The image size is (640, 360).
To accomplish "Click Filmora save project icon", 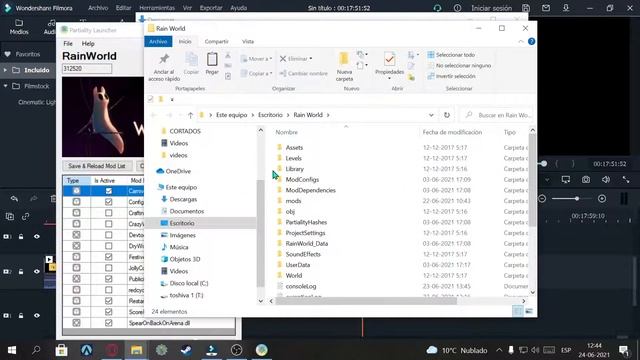I will click(x=526, y=8).
